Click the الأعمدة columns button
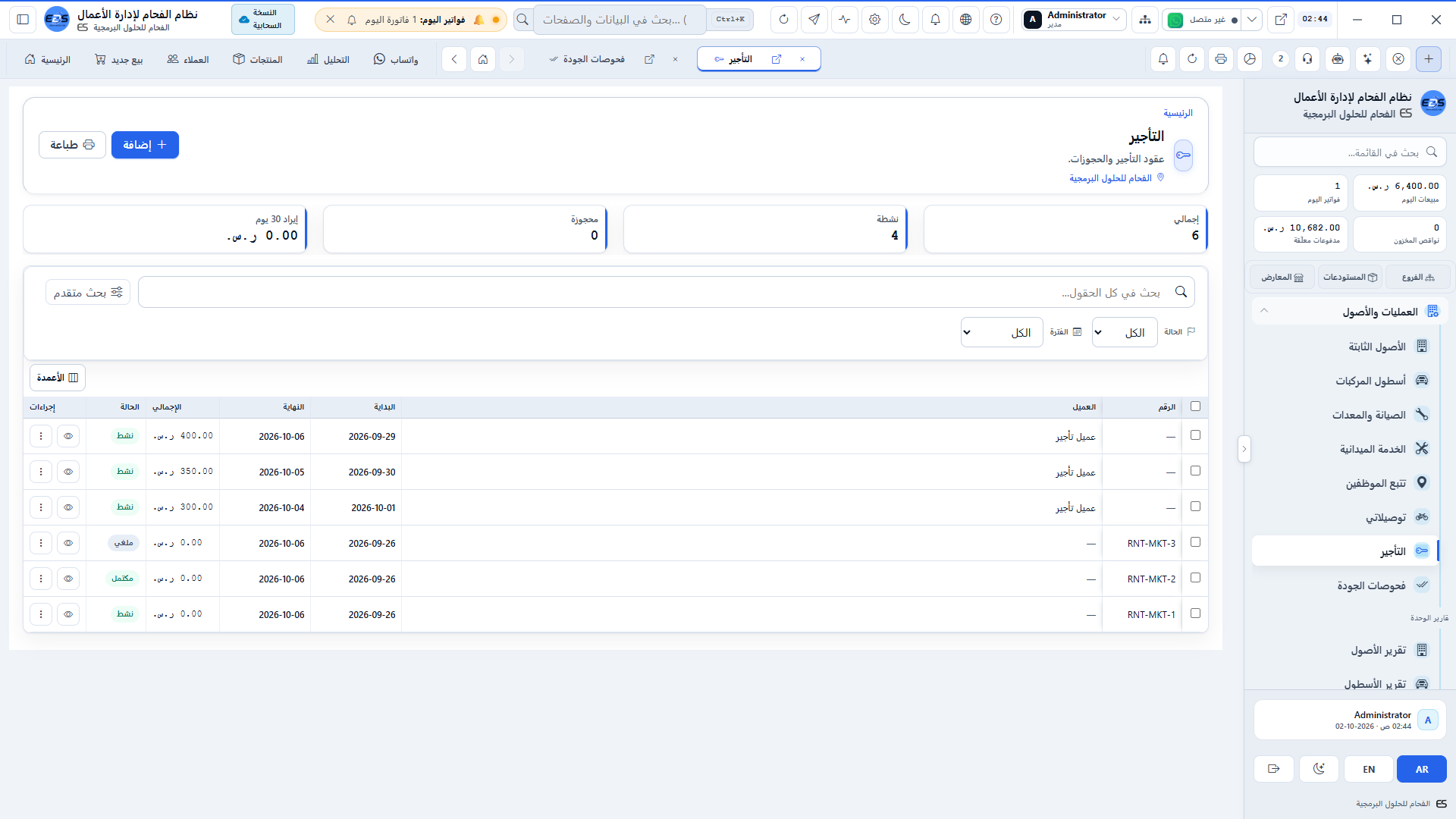Image resolution: width=1456 pixels, height=819 pixels. 58,378
